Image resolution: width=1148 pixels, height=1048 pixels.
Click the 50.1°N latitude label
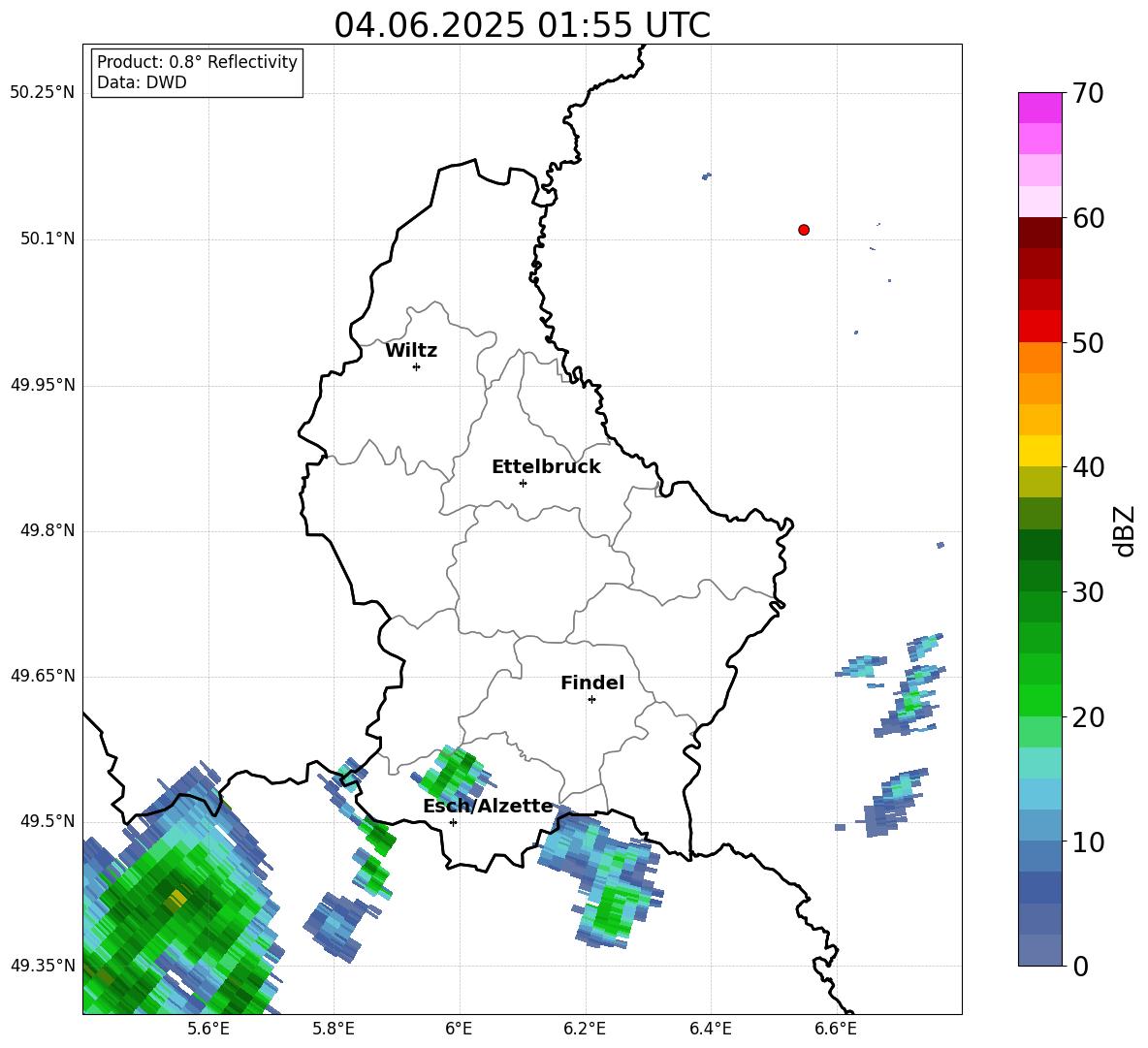[47, 238]
